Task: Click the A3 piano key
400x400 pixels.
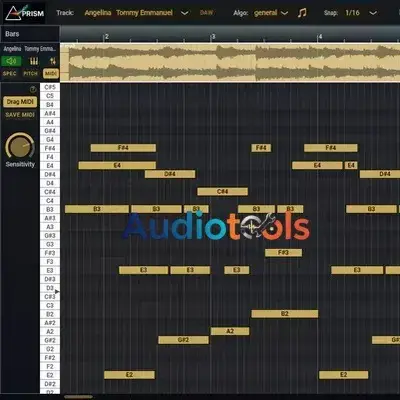Action: [50, 227]
